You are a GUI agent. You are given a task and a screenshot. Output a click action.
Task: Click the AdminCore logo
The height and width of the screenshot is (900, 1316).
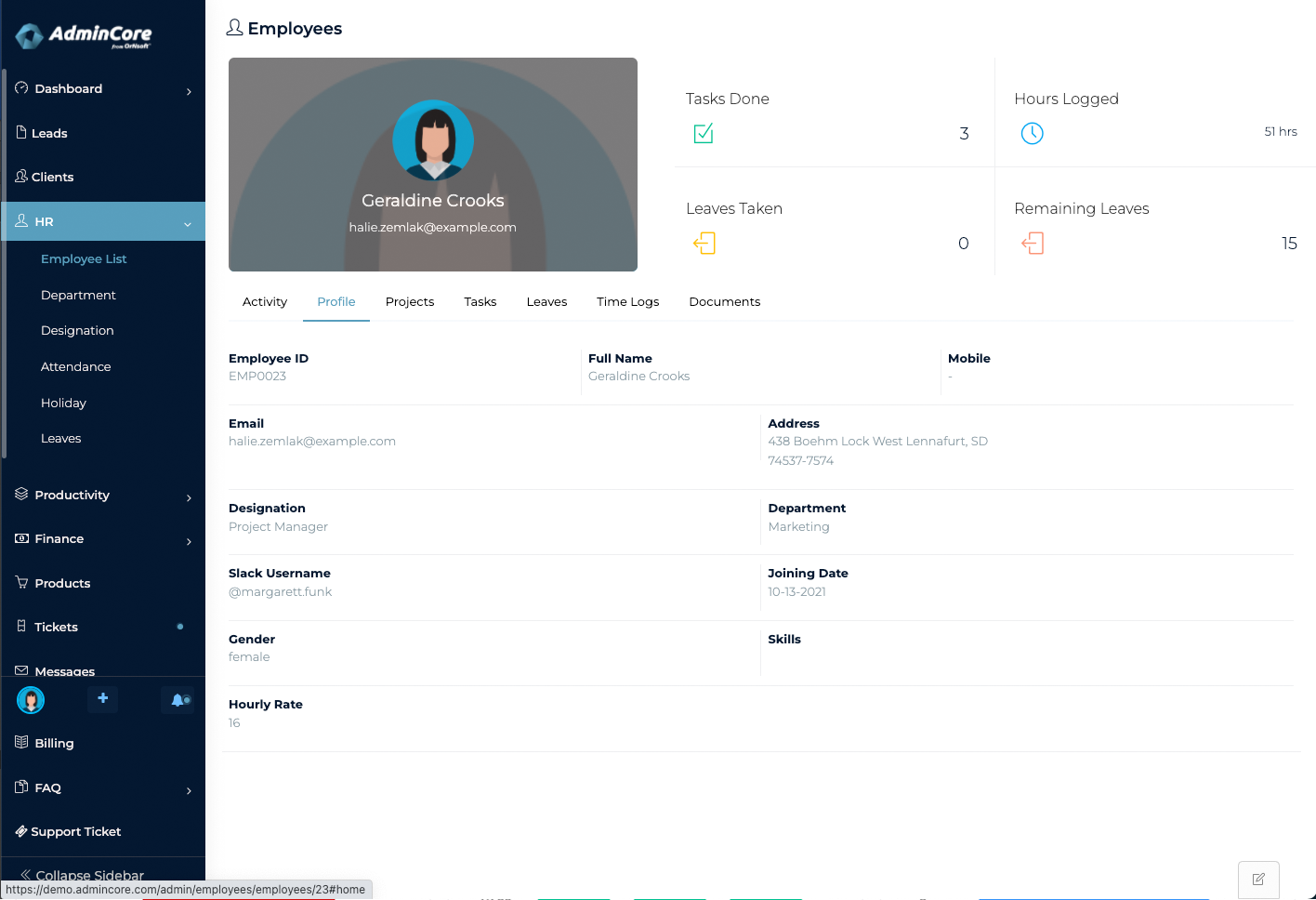coord(84,36)
